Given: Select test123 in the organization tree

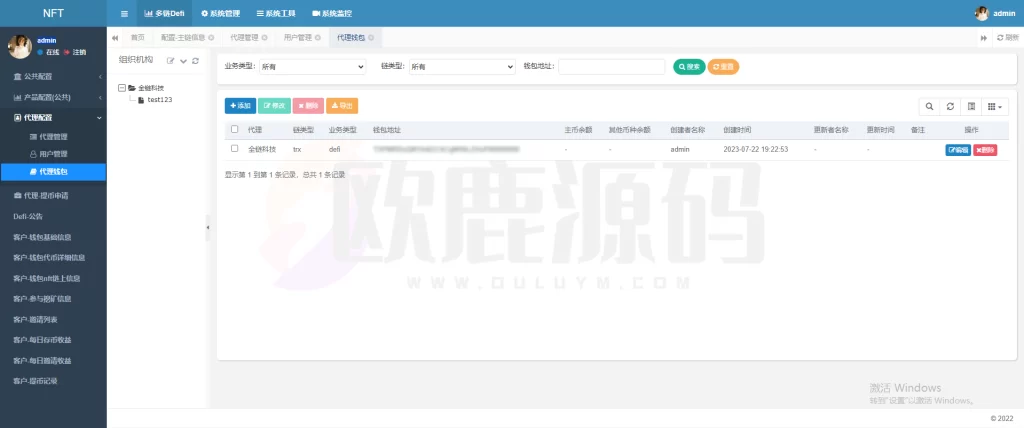Looking at the screenshot, I should tap(159, 99).
